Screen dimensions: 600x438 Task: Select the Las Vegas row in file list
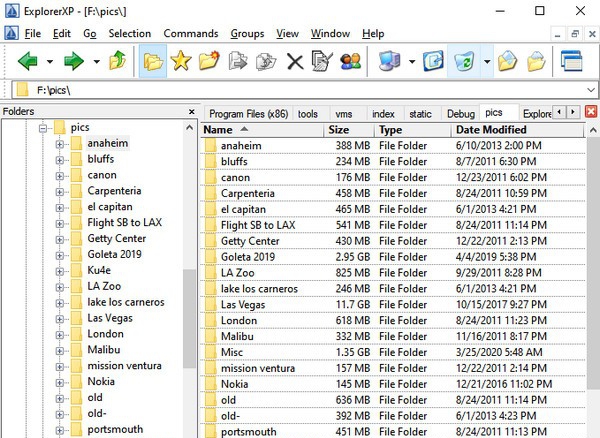coord(393,304)
